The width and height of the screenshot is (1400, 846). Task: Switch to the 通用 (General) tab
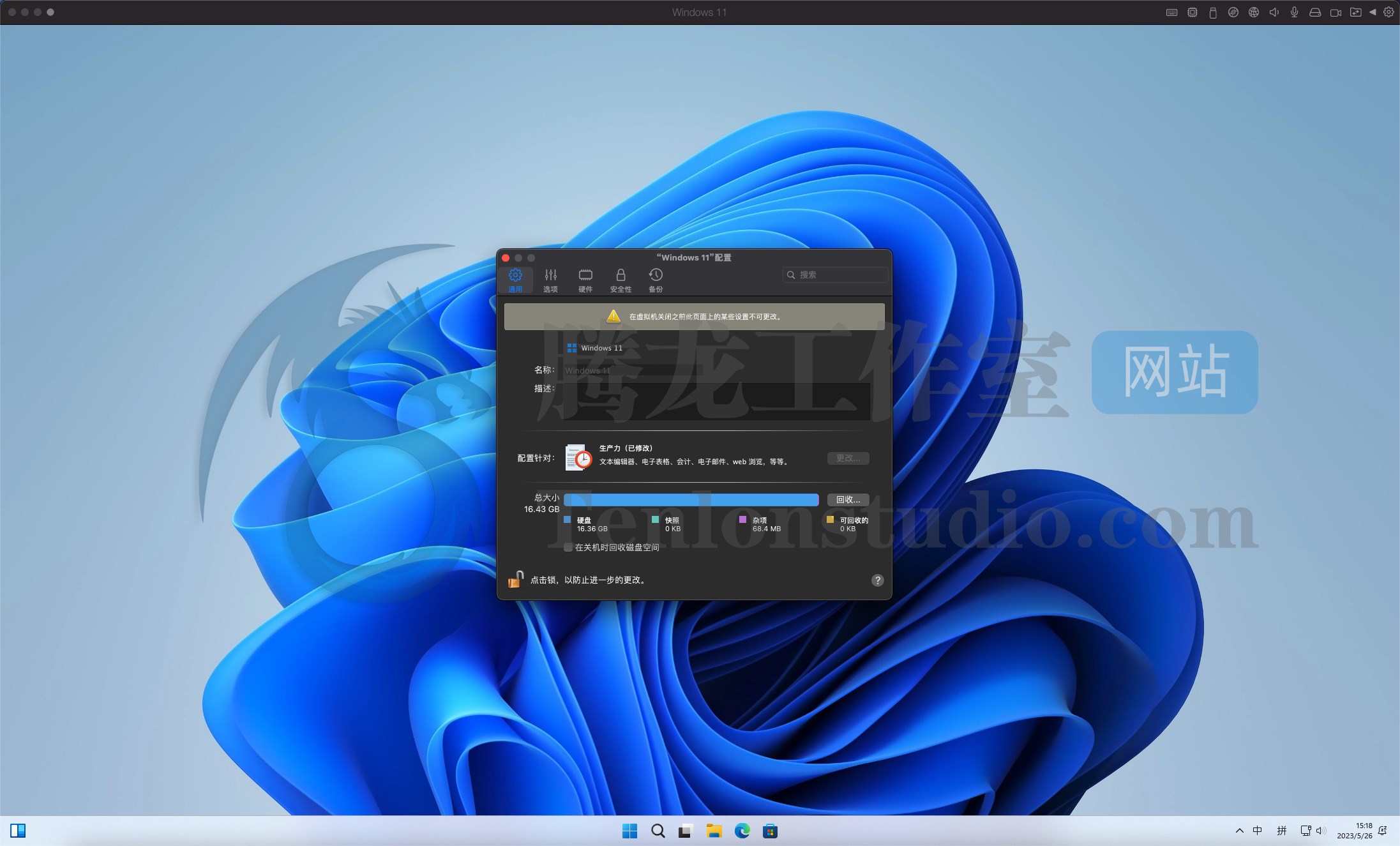515,280
